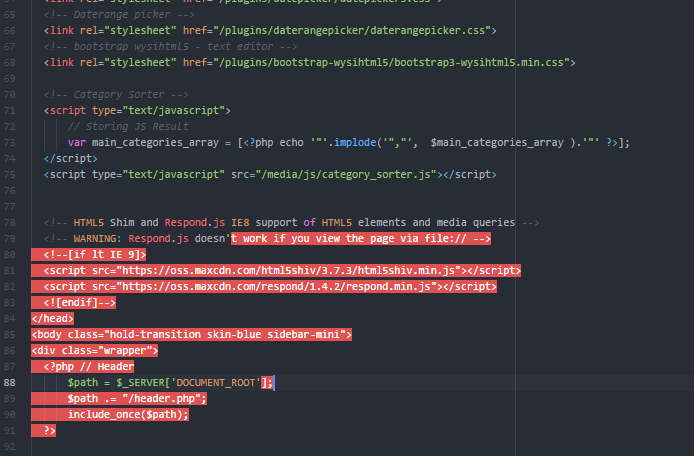Click 'category_sorter.js' script source line
This screenshot has width=694, height=456.
(270, 174)
